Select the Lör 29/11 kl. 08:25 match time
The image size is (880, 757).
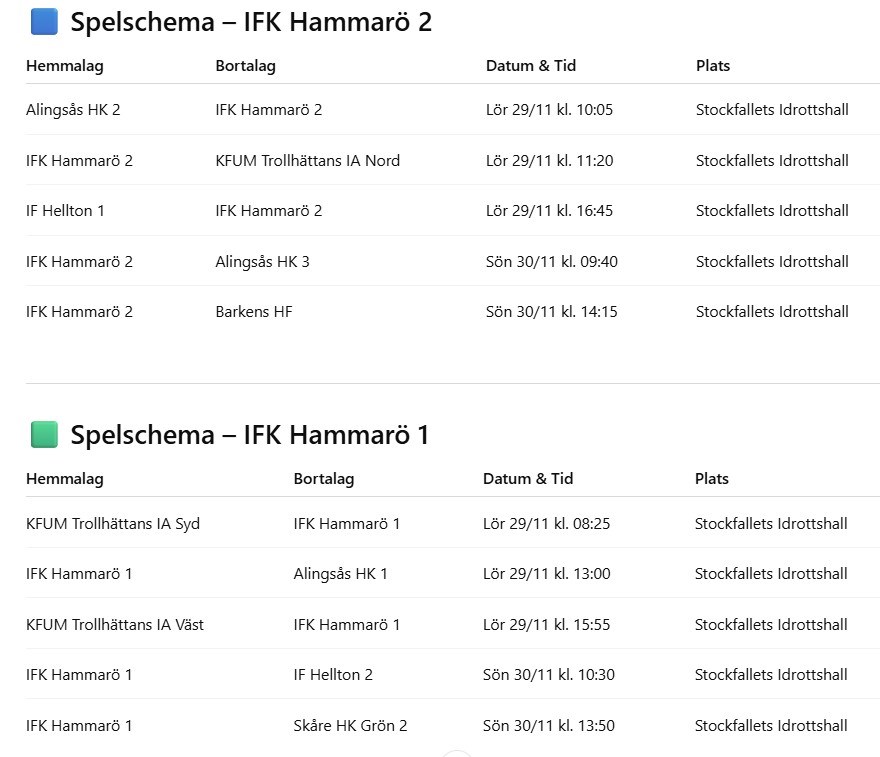[x=546, y=524]
